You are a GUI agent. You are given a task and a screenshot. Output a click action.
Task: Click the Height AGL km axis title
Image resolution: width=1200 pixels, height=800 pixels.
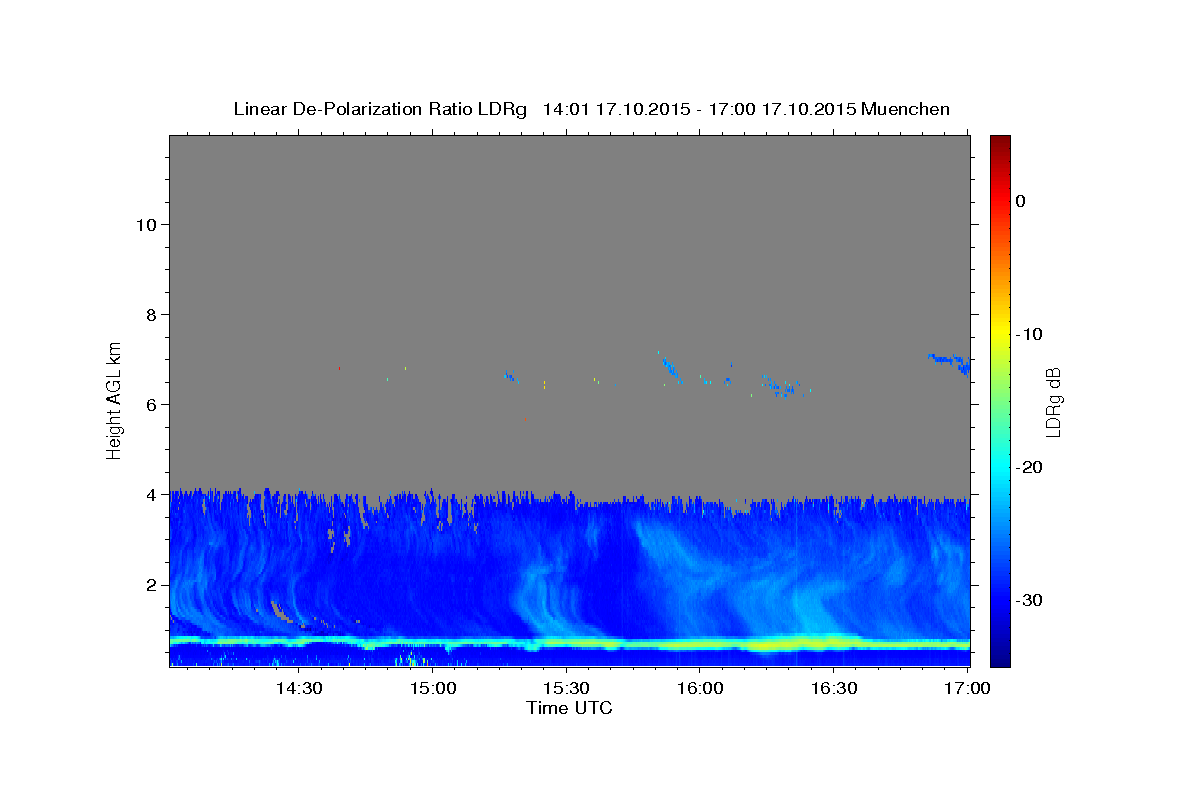115,398
